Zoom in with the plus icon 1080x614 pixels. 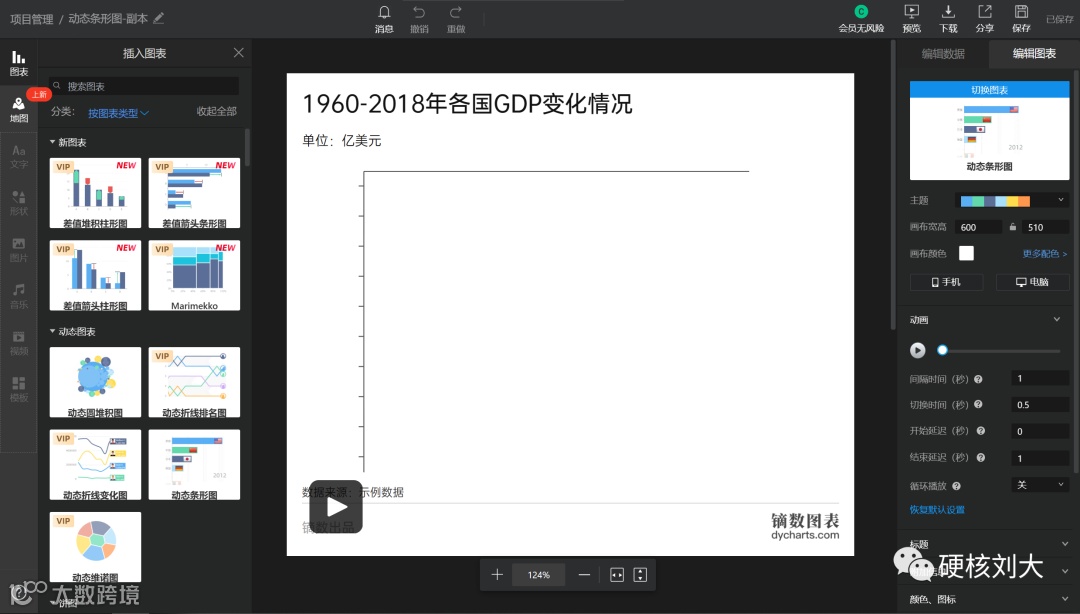497,575
